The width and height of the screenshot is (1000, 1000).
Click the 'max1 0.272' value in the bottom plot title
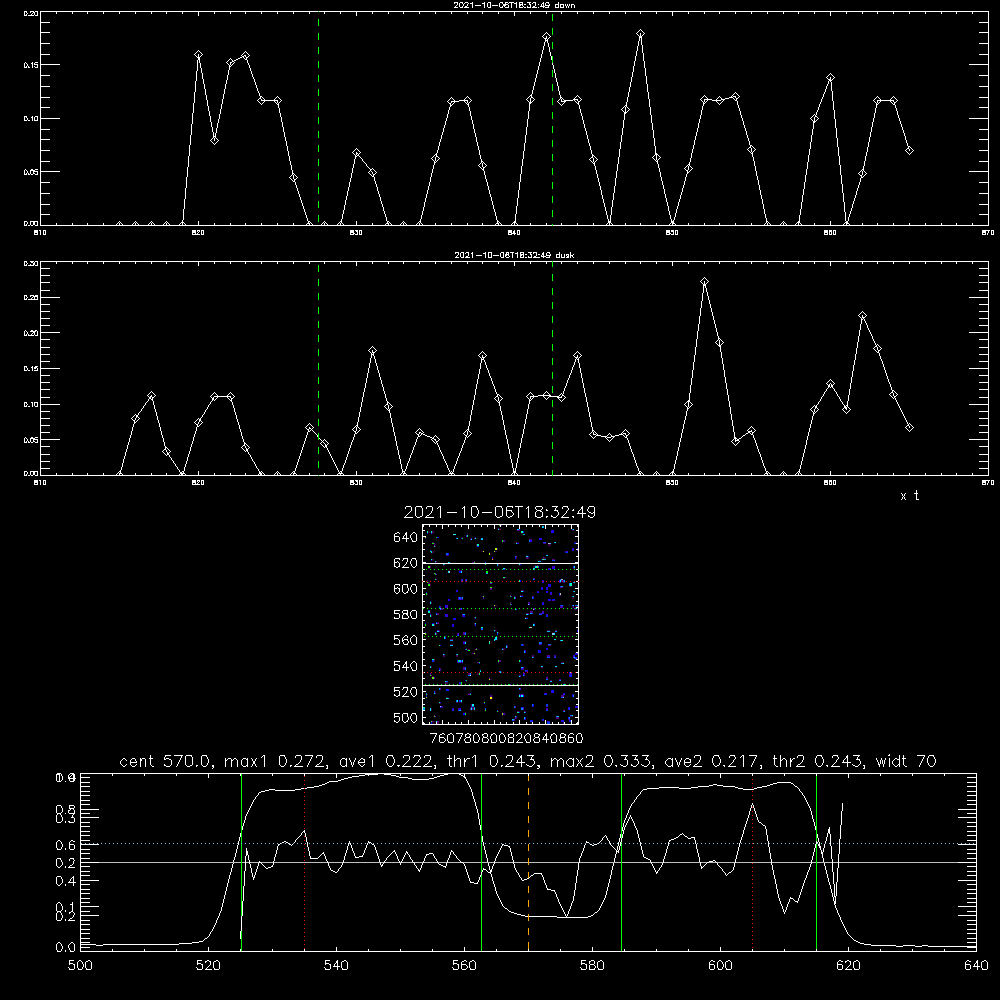(x=274, y=761)
